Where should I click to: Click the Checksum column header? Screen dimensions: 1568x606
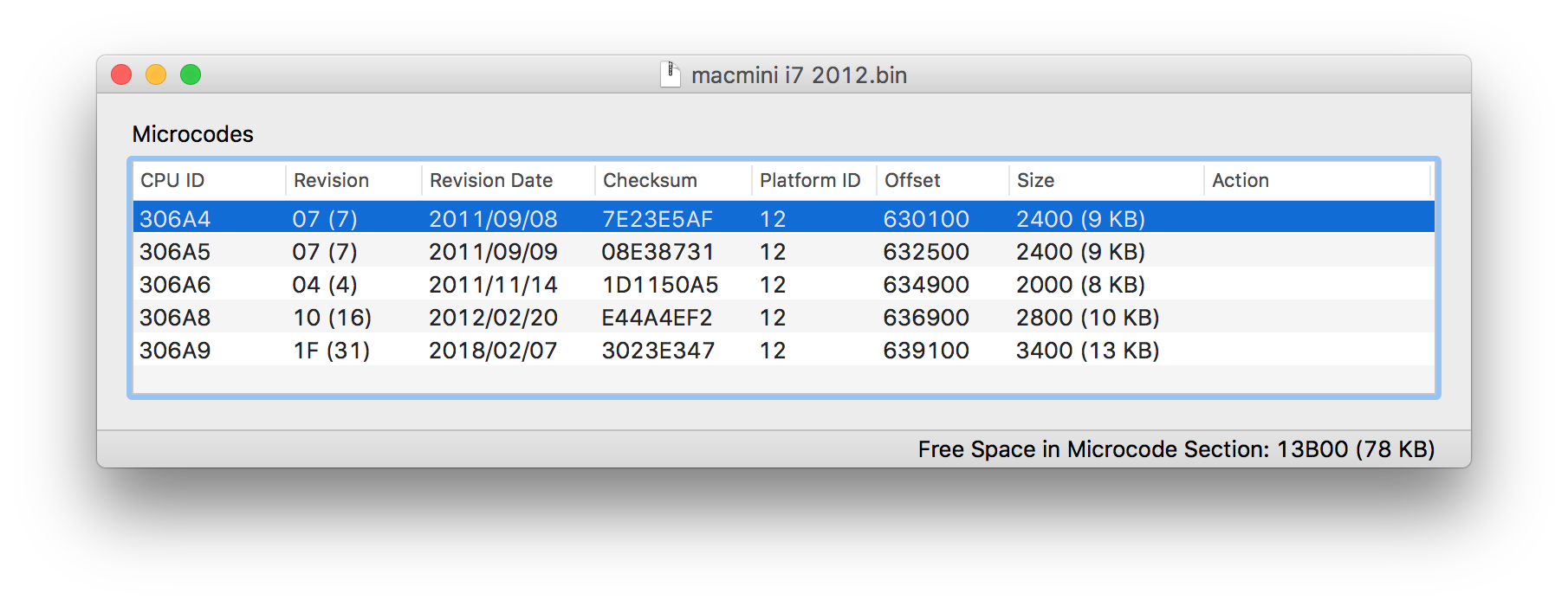673,180
